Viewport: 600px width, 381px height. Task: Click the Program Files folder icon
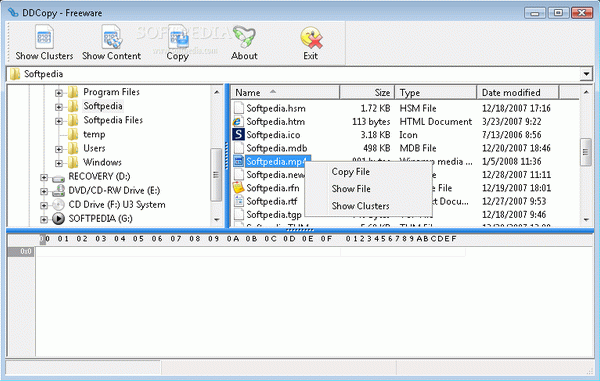click(73, 92)
